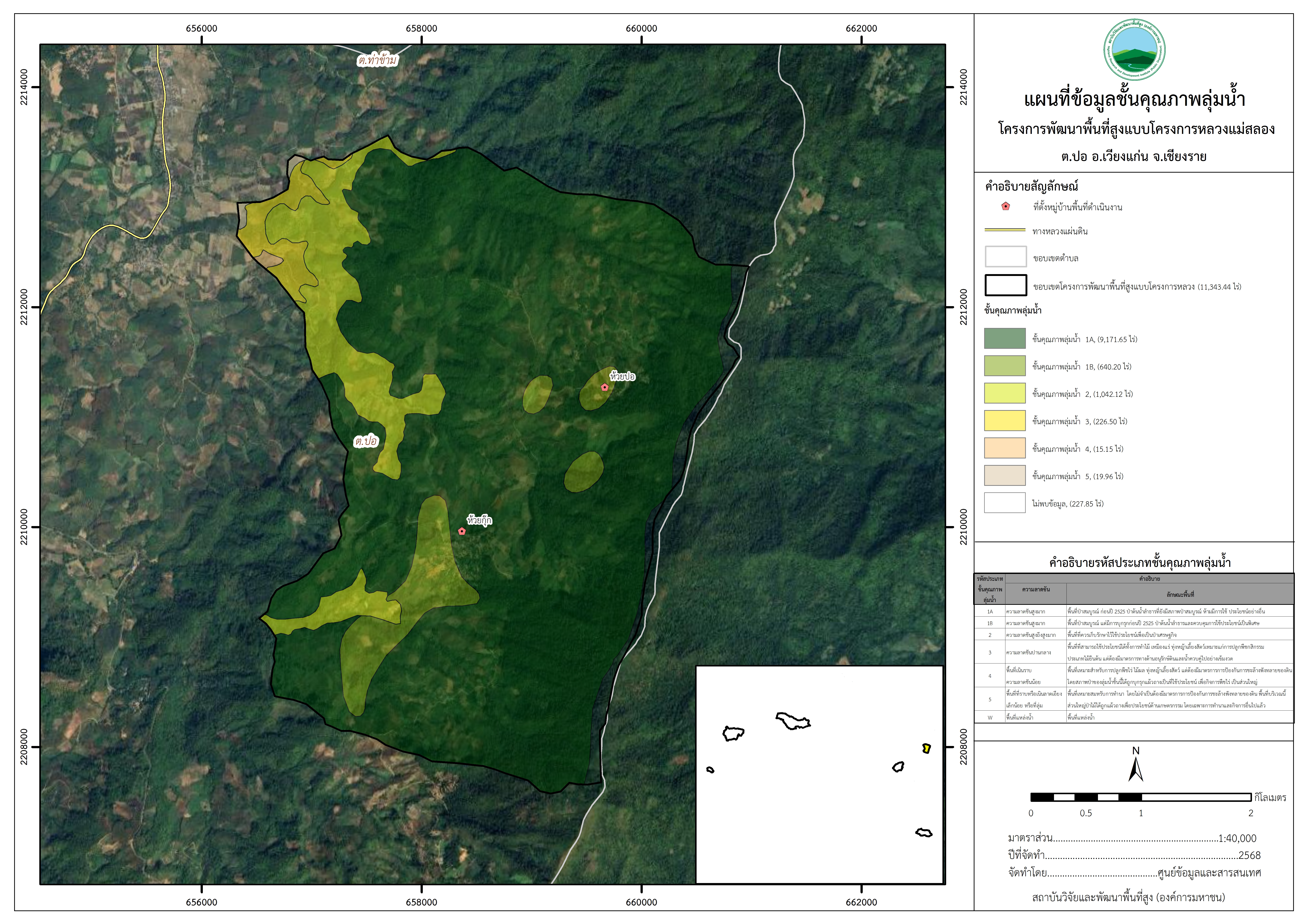
Task: Select the class 3 yellow legend swatch
Action: point(1005,420)
